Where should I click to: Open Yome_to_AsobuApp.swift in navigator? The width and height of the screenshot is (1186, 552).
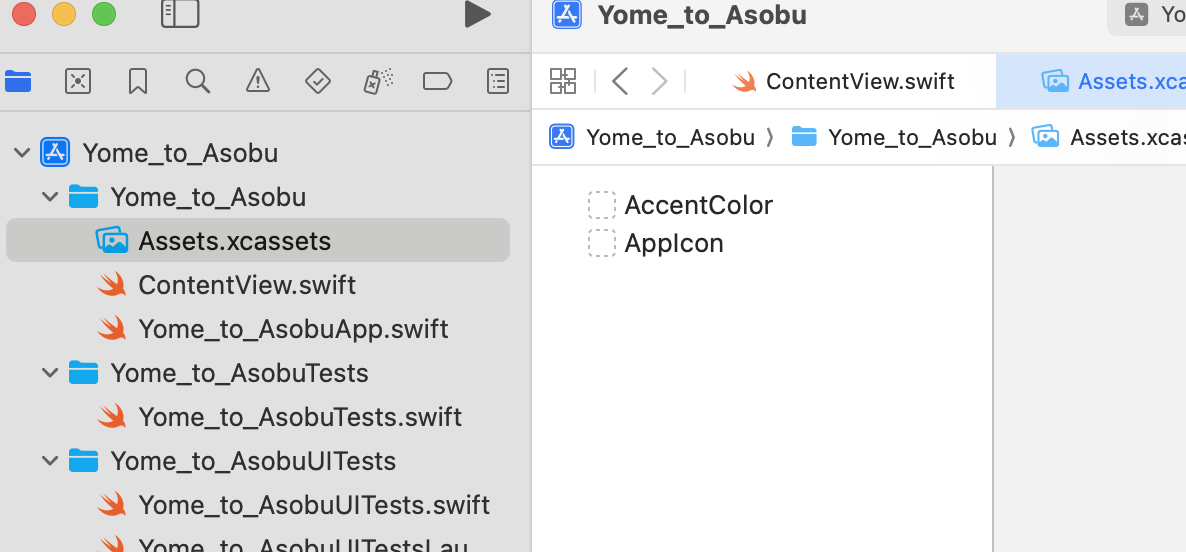click(x=293, y=329)
